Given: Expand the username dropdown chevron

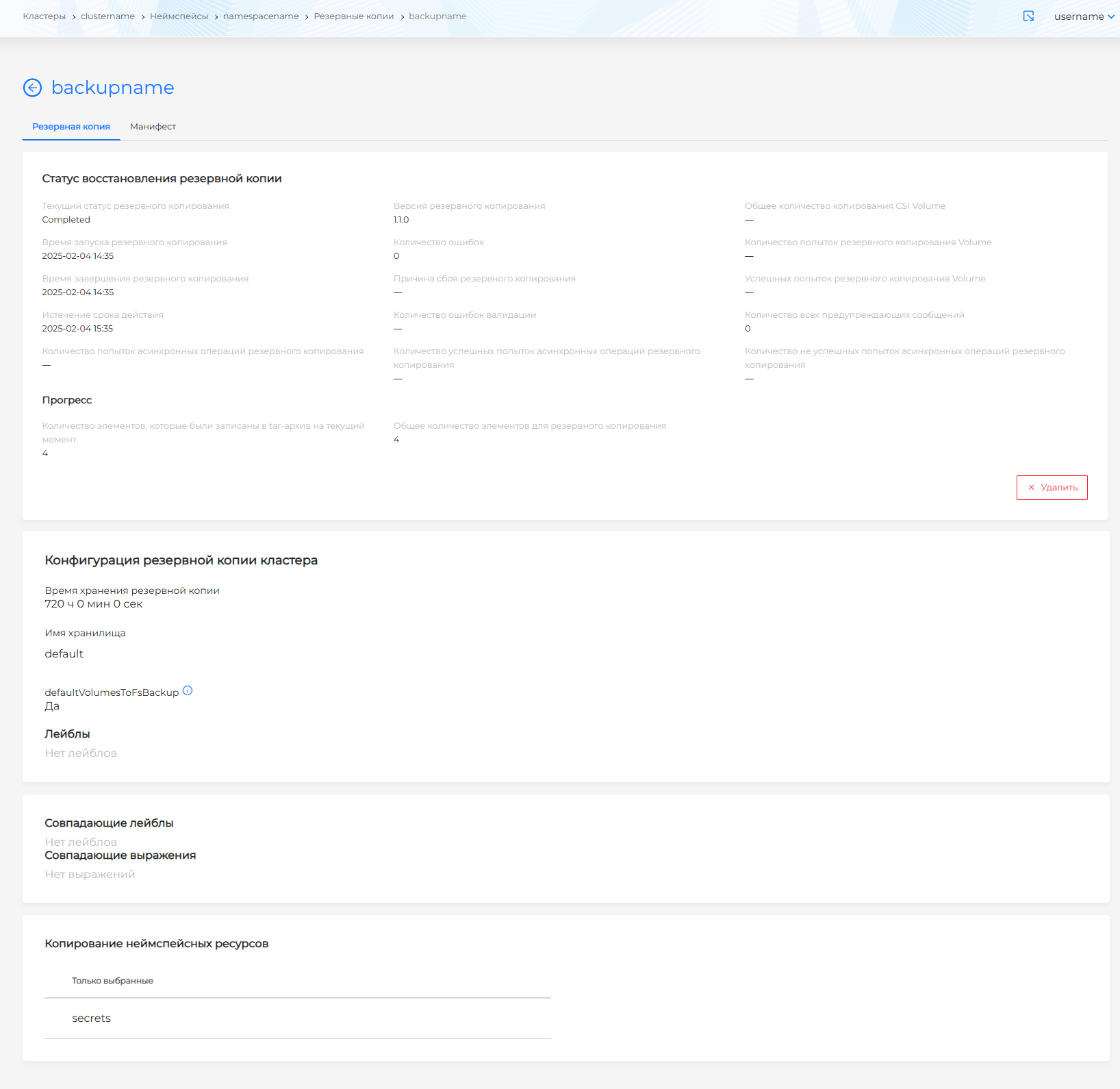Looking at the screenshot, I should pos(1112,16).
